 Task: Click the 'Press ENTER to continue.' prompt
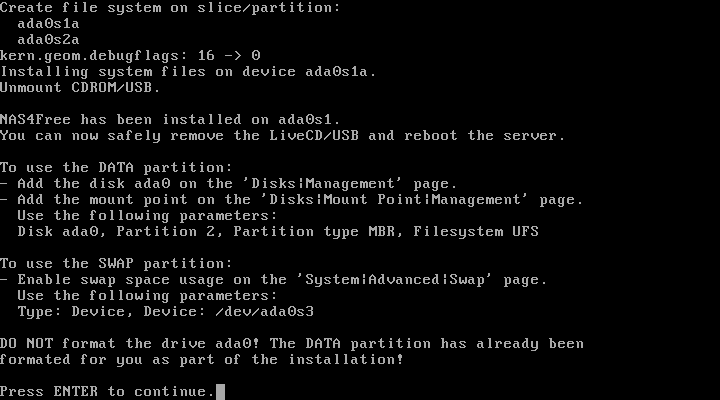pyautogui.click(x=108, y=392)
